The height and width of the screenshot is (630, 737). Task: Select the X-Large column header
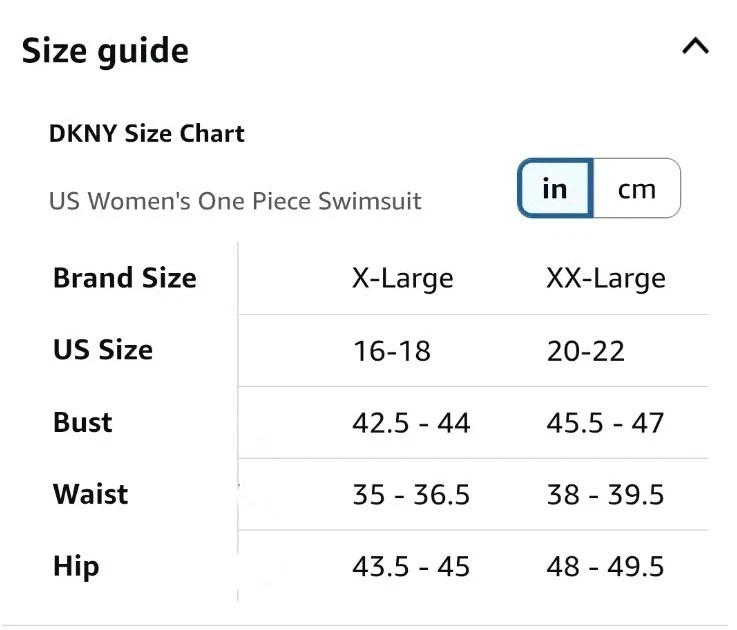(402, 278)
